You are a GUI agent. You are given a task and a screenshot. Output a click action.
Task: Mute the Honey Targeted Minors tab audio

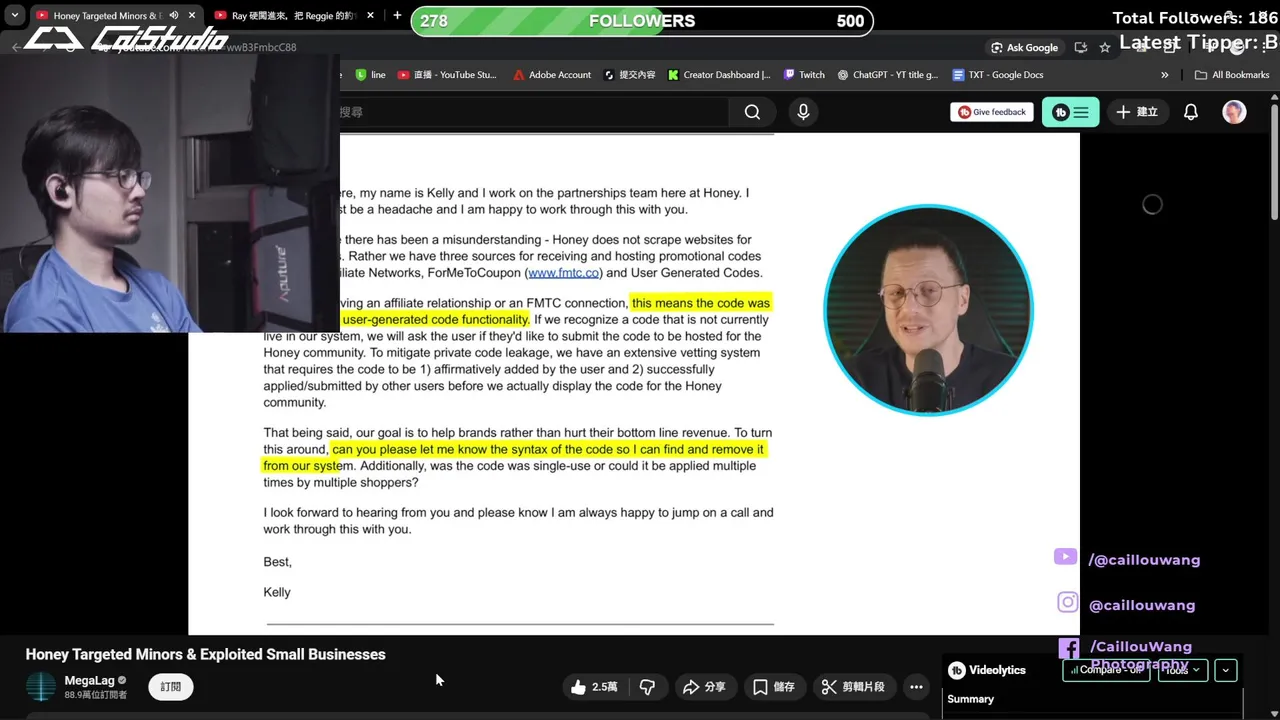174,16
